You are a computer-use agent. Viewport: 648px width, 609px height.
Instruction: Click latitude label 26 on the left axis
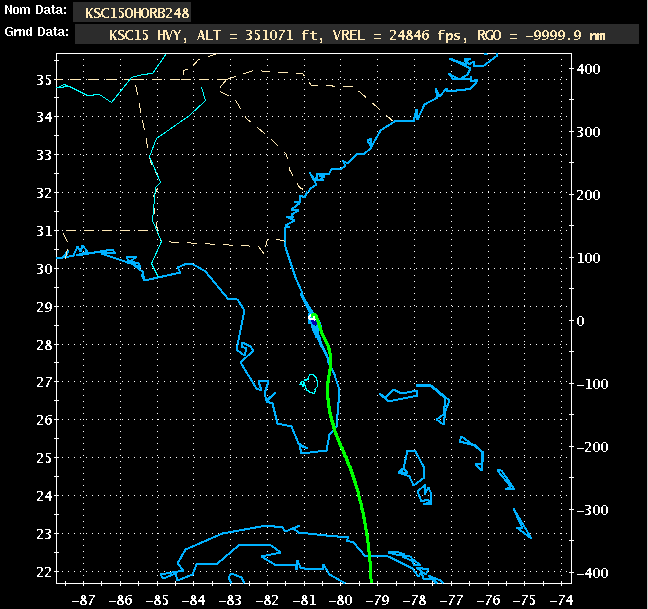pyautogui.click(x=44, y=421)
